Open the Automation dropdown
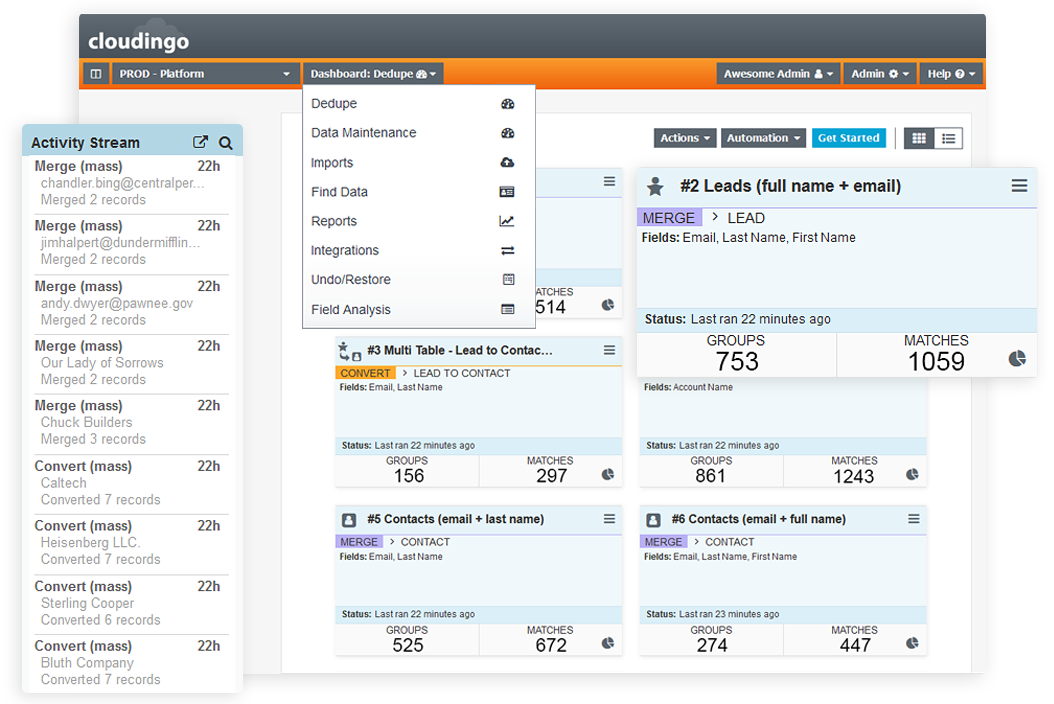 tap(763, 138)
